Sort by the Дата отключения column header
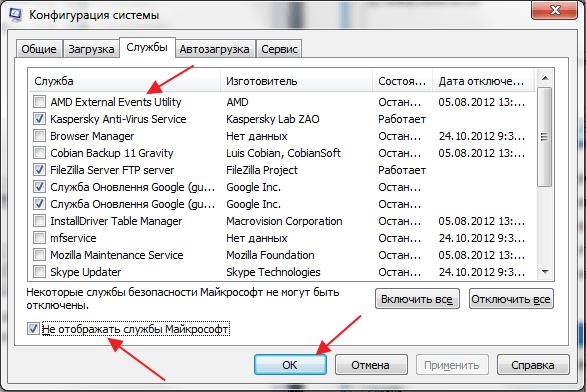This screenshot has width=586, height=392. pos(484,81)
